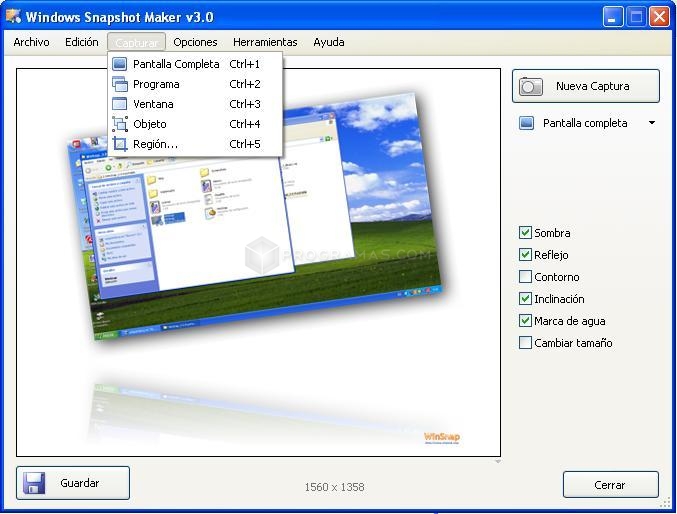This screenshot has height=514, width=677.
Task: Select Ventana capture entry
Action: [x=195, y=104]
